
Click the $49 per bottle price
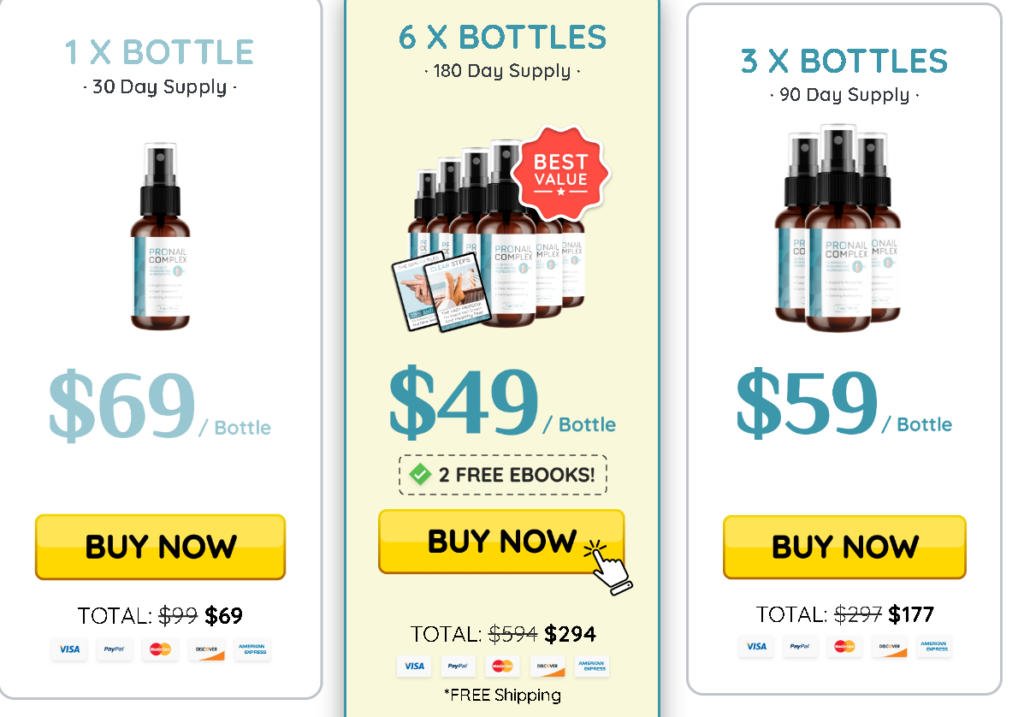[502, 402]
